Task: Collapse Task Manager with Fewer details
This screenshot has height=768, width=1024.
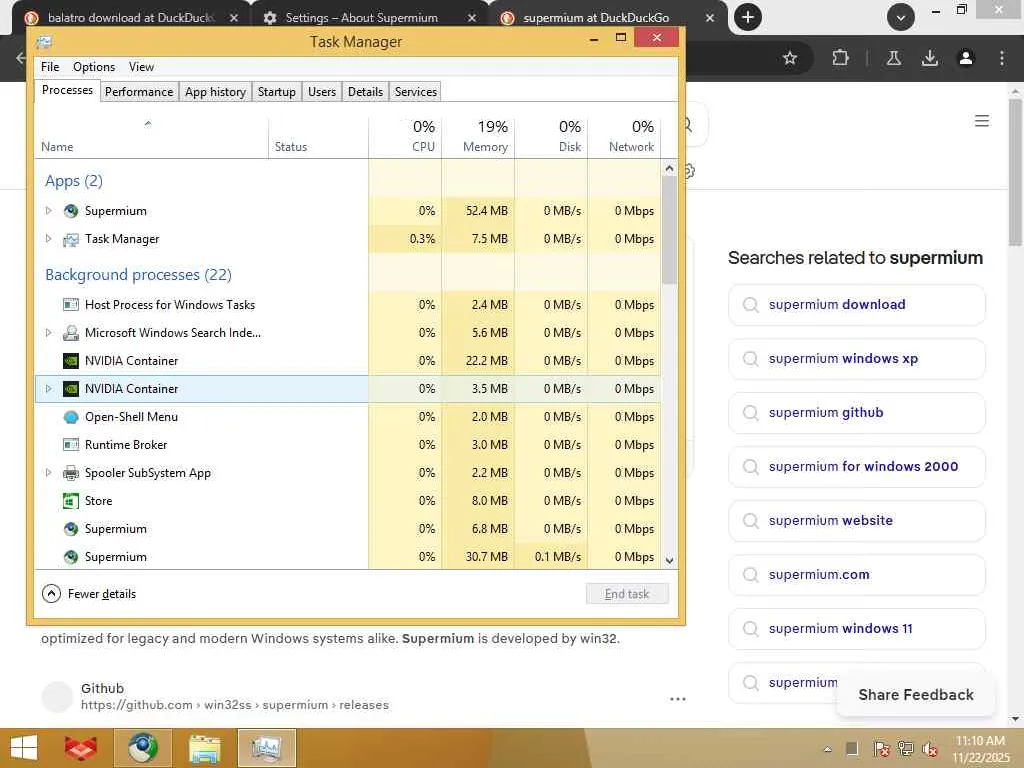Action: pos(89,594)
